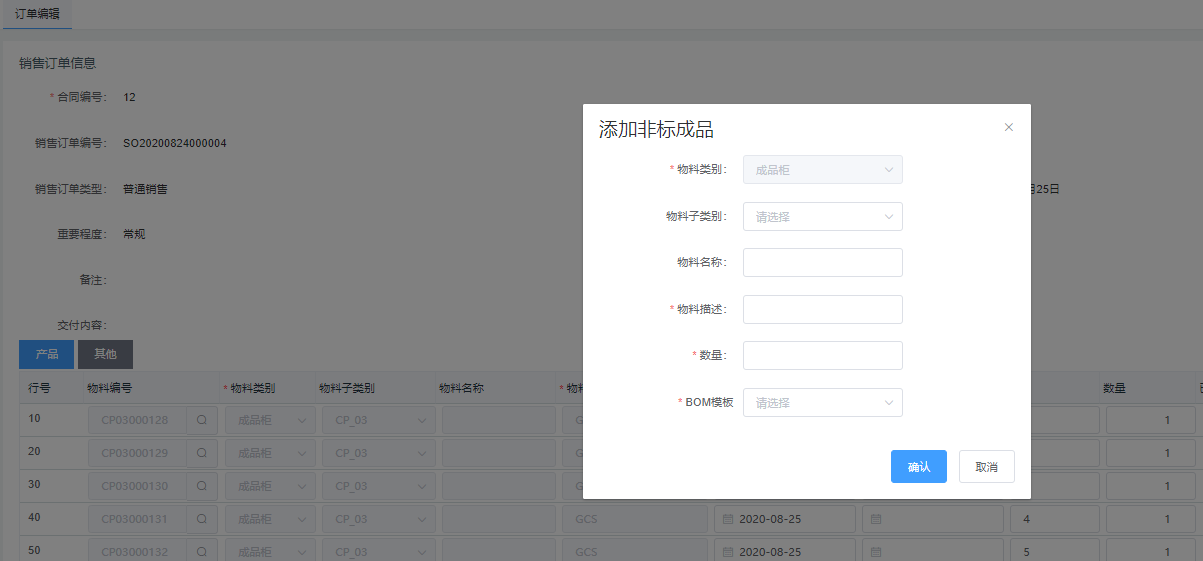Switch to the 其他 tab
Image resolution: width=1203 pixels, height=561 pixels.
(x=105, y=354)
